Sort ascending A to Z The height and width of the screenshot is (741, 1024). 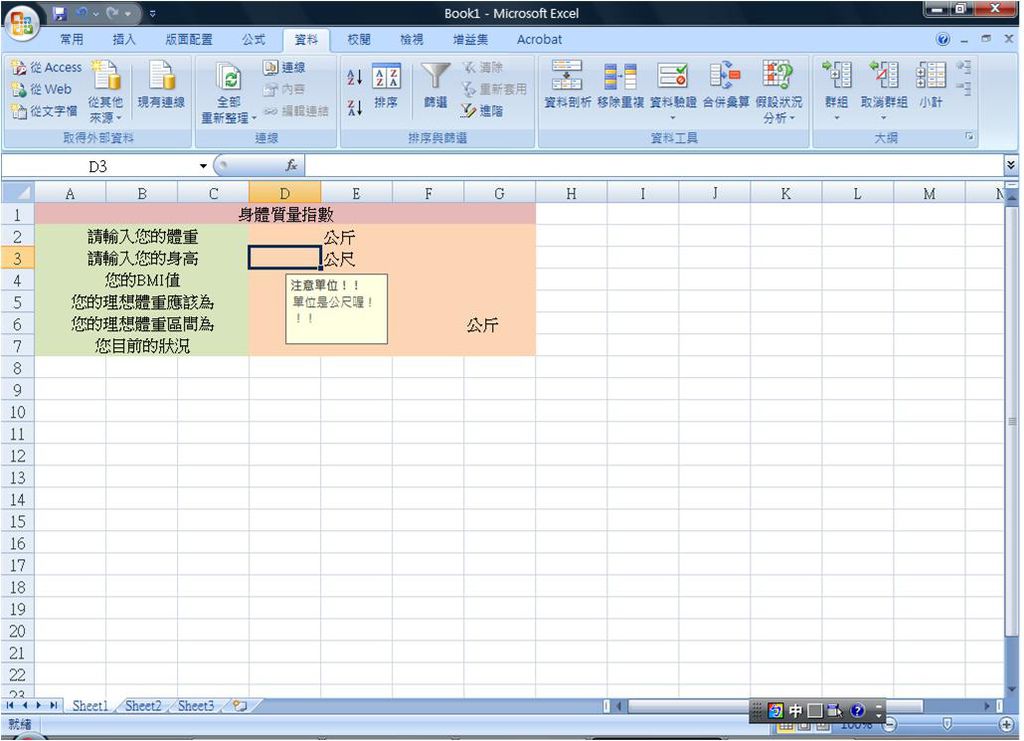click(x=355, y=78)
